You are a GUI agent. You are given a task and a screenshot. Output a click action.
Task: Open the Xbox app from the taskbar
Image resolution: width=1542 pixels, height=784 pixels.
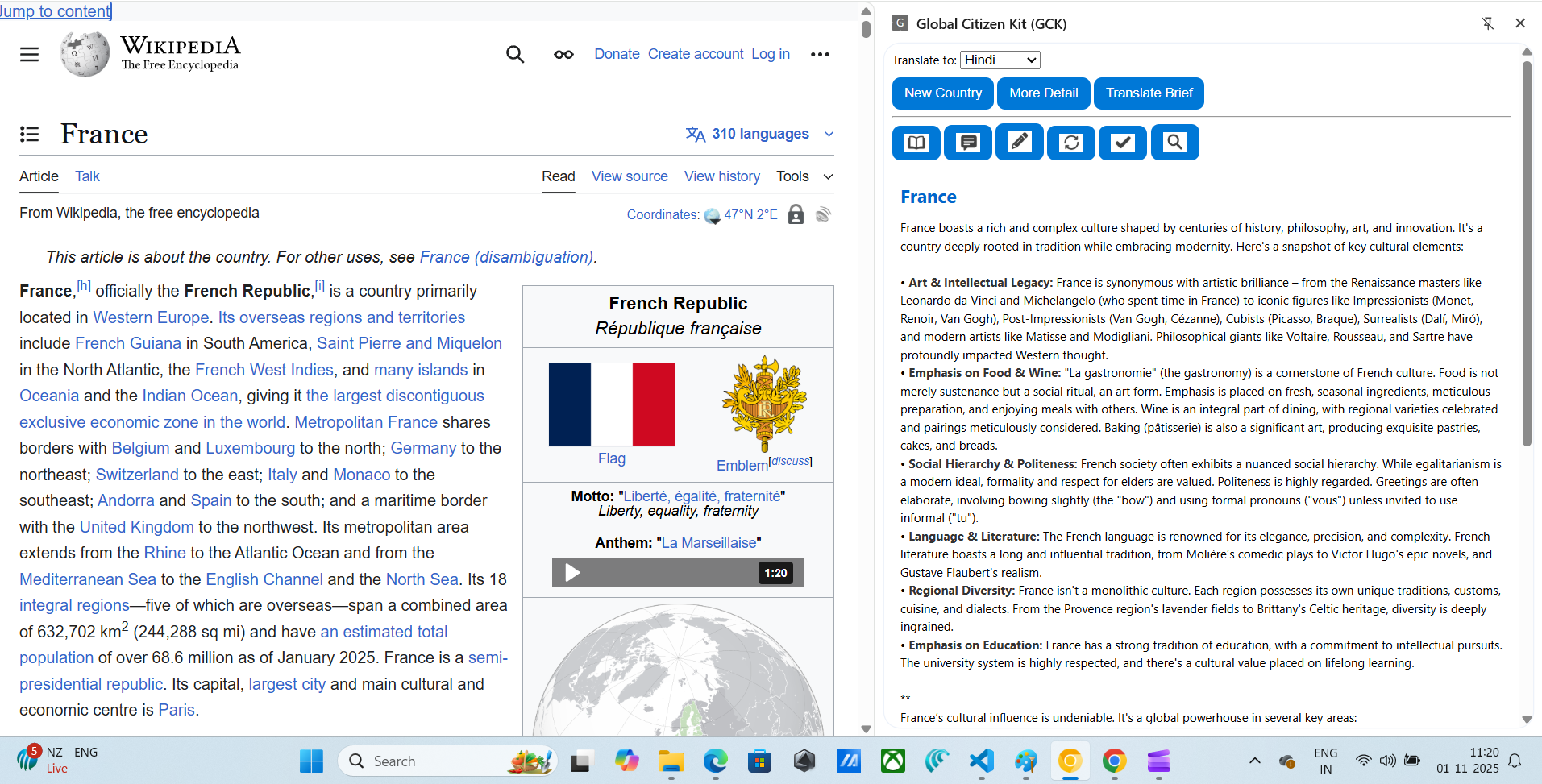892,761
